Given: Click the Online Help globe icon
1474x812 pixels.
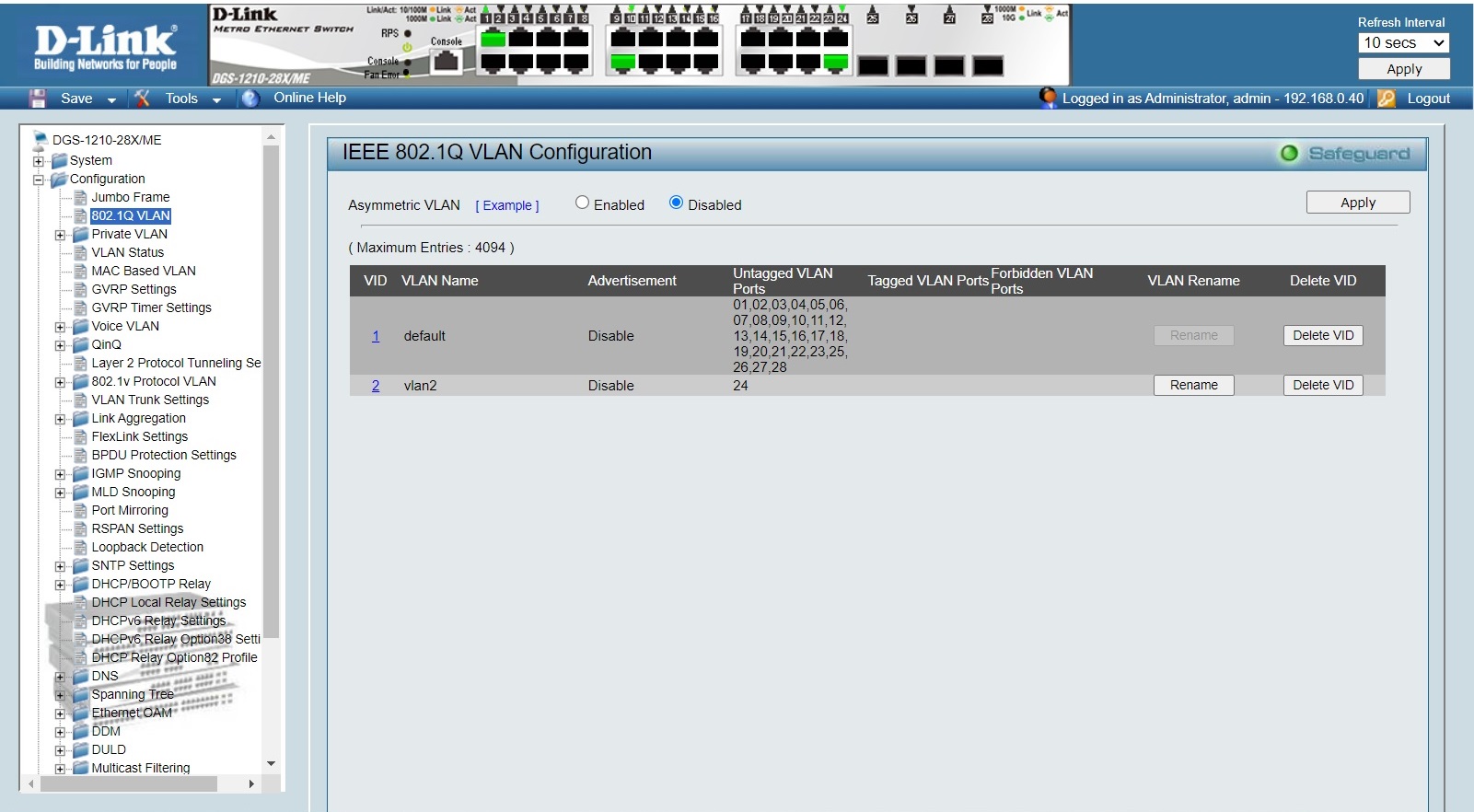Looking at the screenshot, I should click(250, 99).
